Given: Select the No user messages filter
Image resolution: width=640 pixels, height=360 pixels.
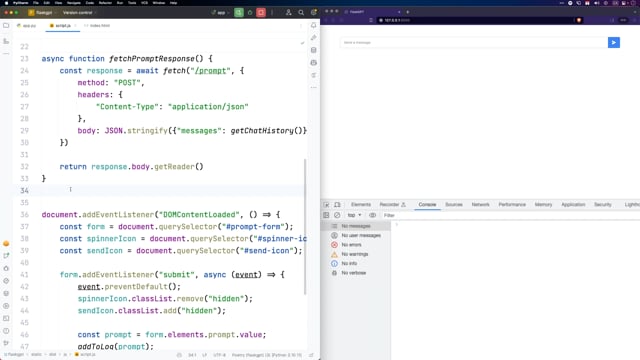Looking at the screenshot, I should pos(356,236).
